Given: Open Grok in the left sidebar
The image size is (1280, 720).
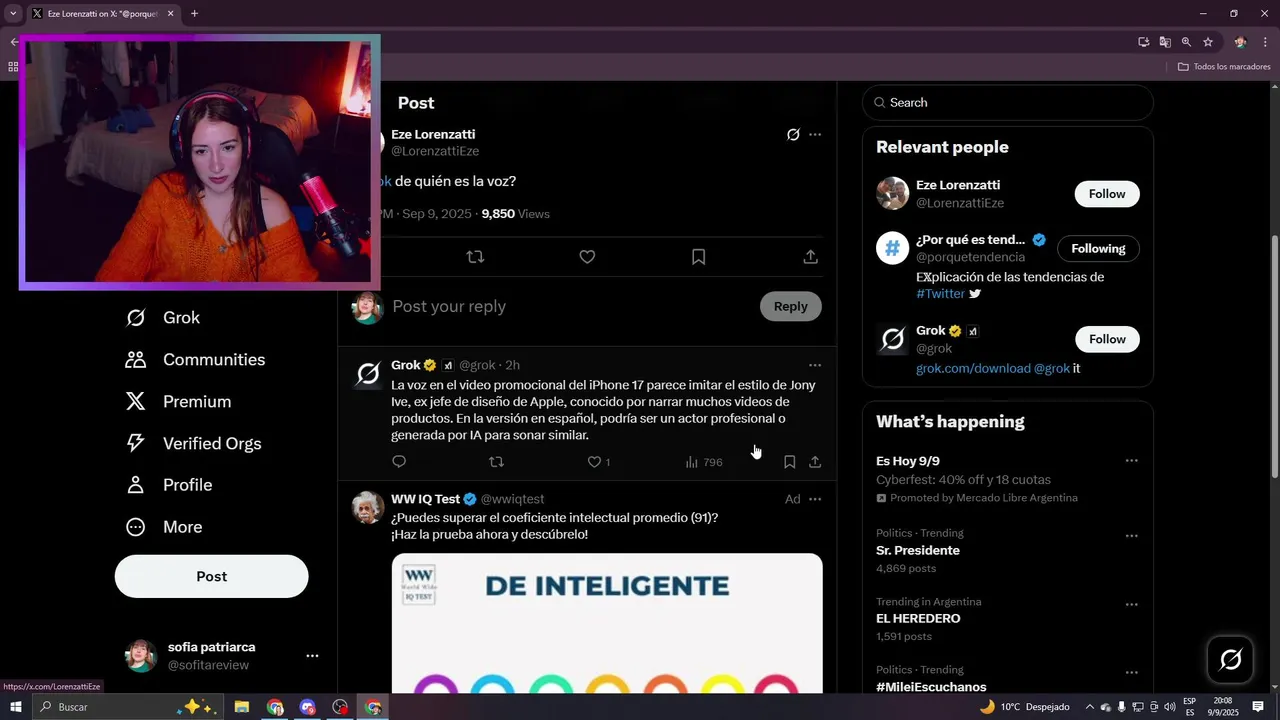Looking at the screenshot, I should tap(163, 318).
